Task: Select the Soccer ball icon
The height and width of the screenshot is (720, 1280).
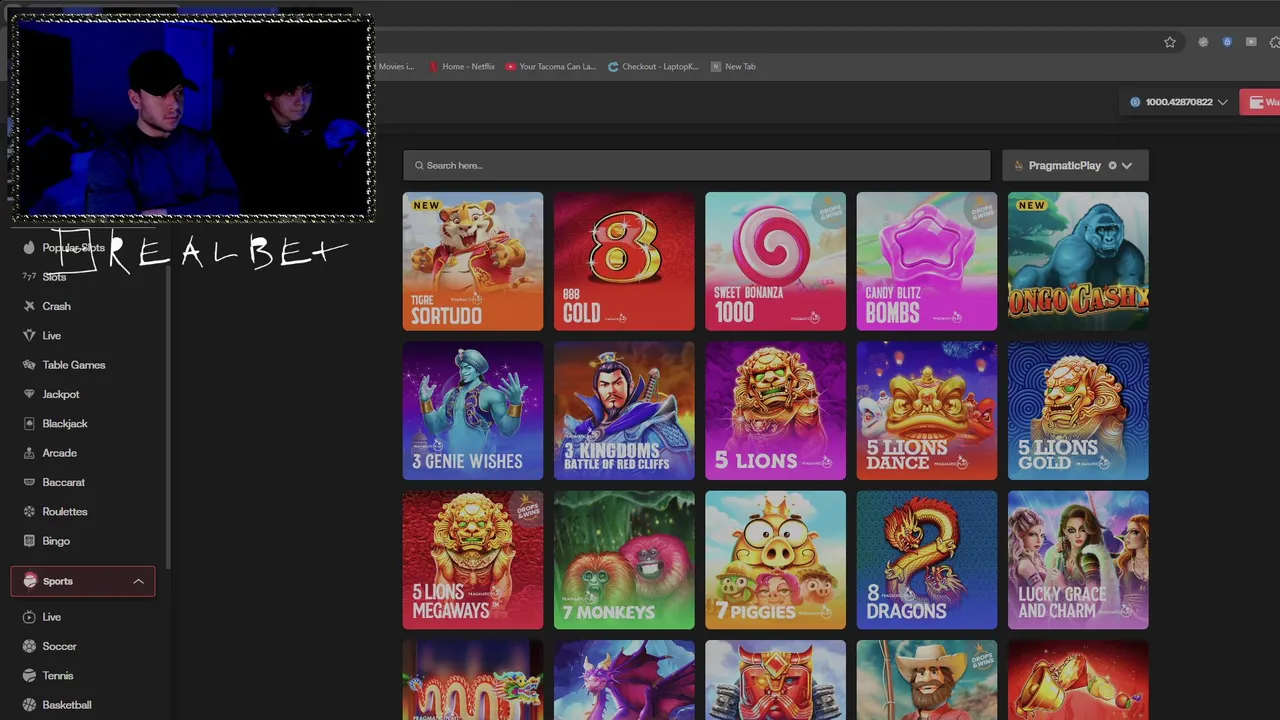Action: 29,646
